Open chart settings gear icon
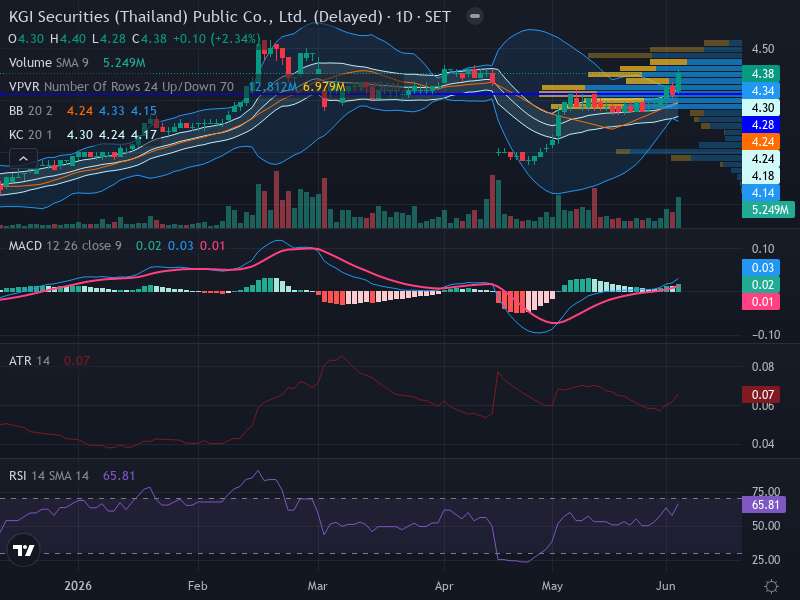The width and height of the screenshot is (800, 600). point(771,586)
